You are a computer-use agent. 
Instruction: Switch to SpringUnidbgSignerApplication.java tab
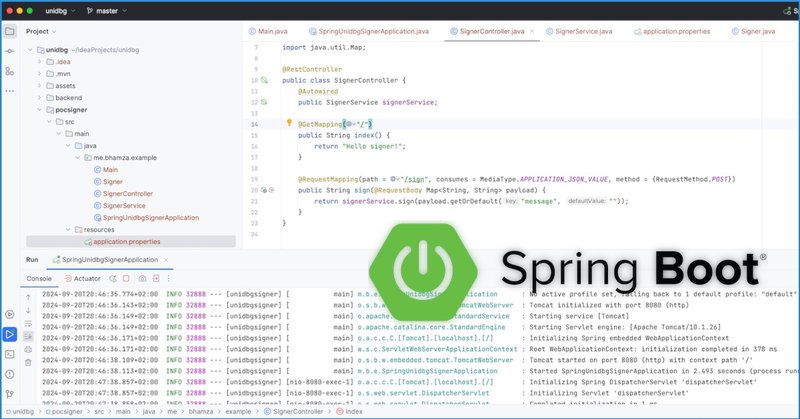[x=369, y=31]
